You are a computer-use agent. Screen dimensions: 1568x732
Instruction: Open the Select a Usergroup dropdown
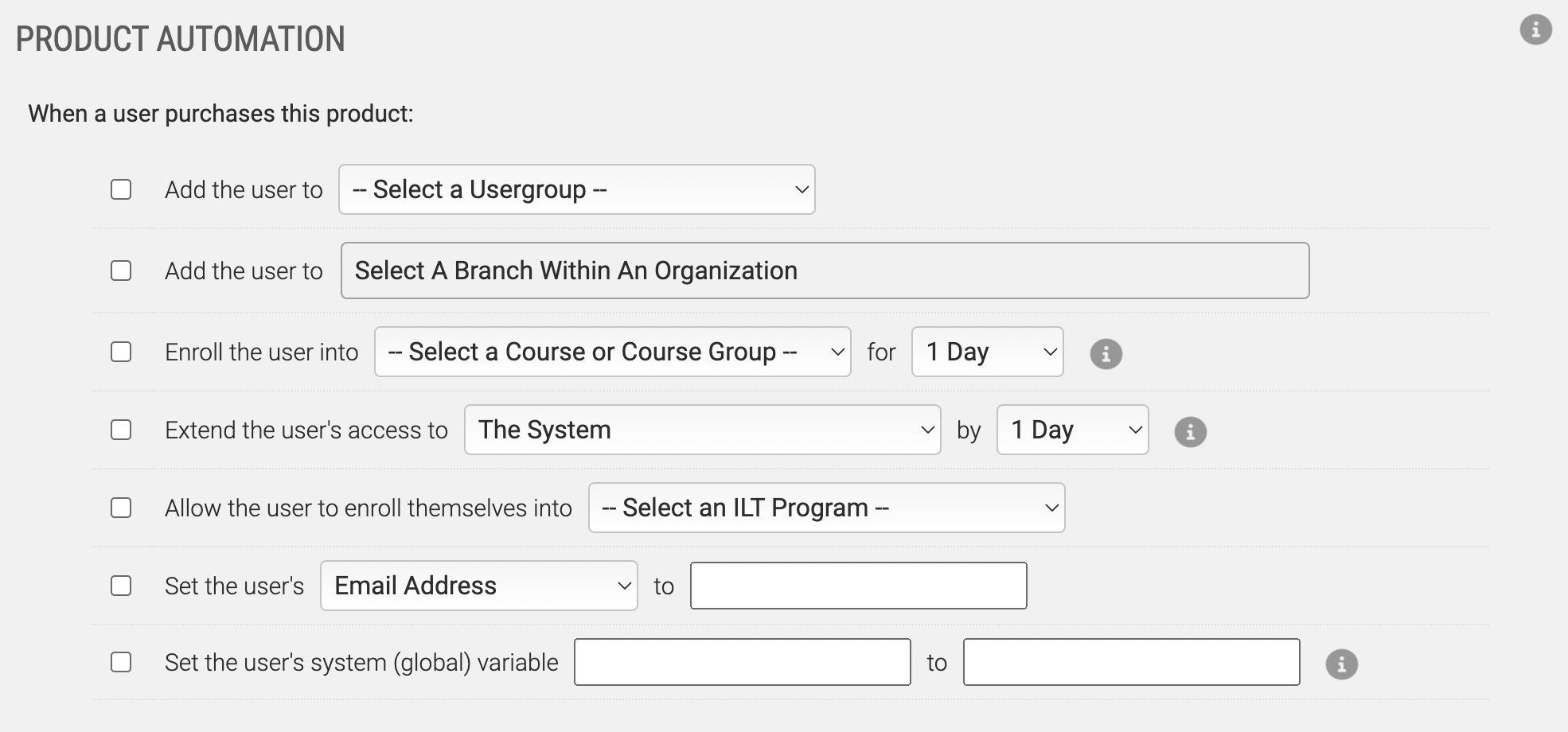click(x=577, y=189)
